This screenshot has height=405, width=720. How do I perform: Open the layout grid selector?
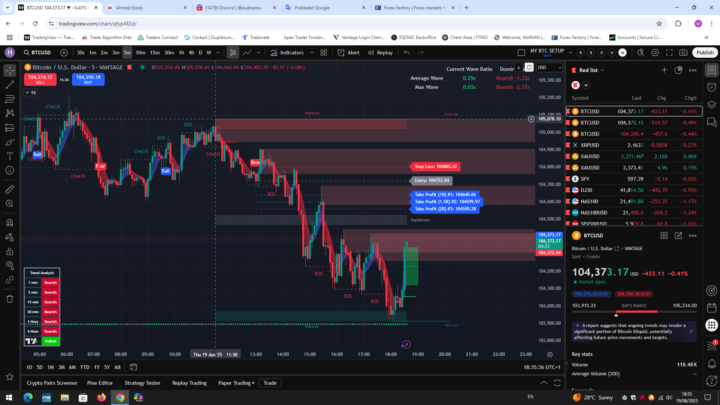pos(324,53)
